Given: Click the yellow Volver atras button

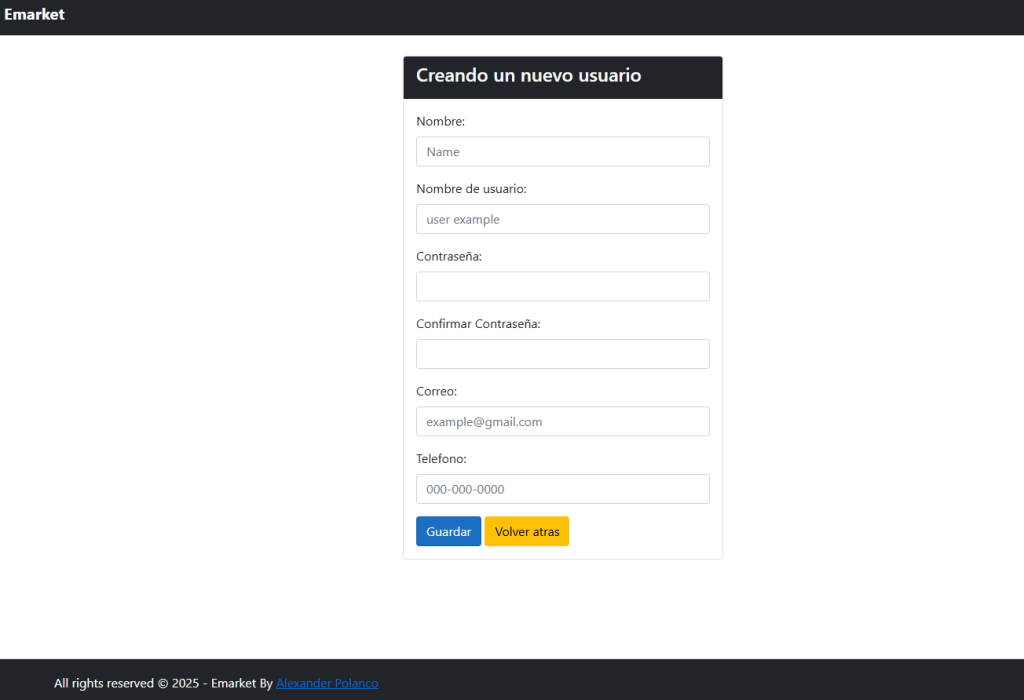Looking at the screenshot, I should click(x=527, y=532).
